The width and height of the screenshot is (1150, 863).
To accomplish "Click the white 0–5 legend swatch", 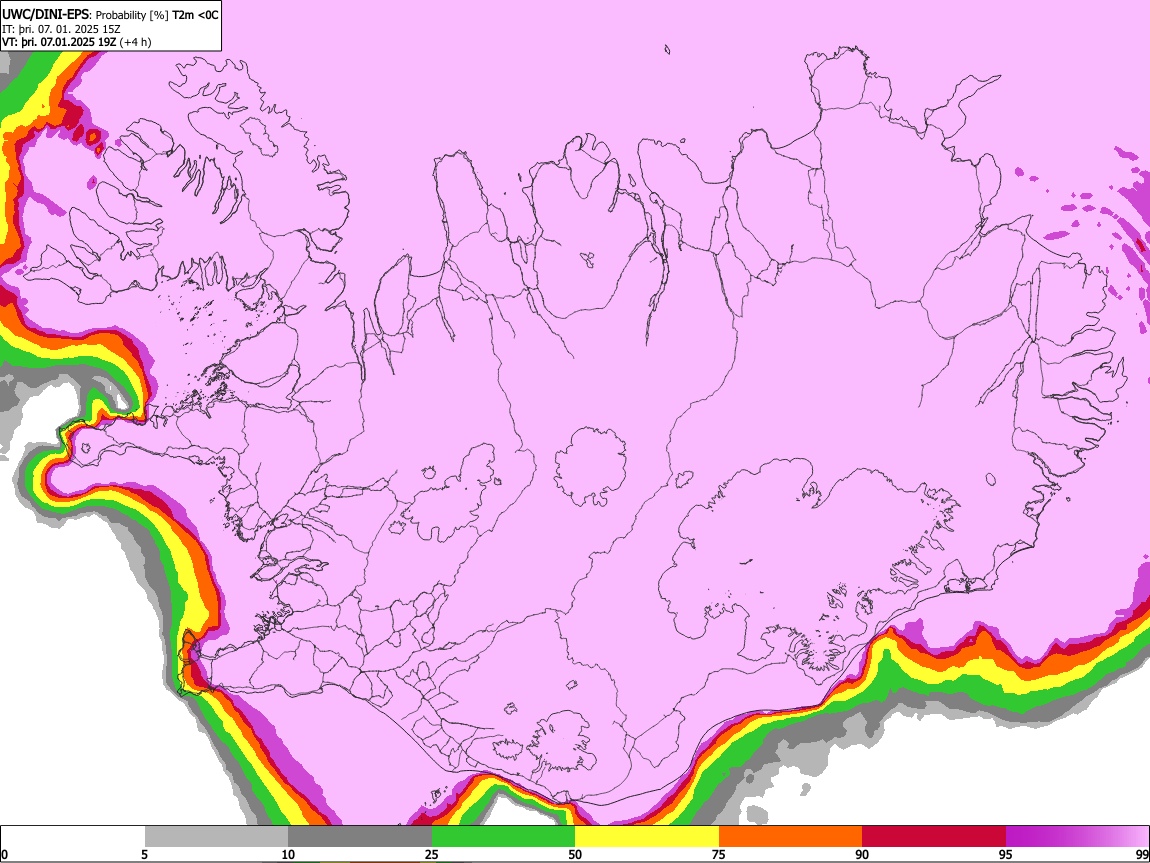I will click(x=73, y=837).
